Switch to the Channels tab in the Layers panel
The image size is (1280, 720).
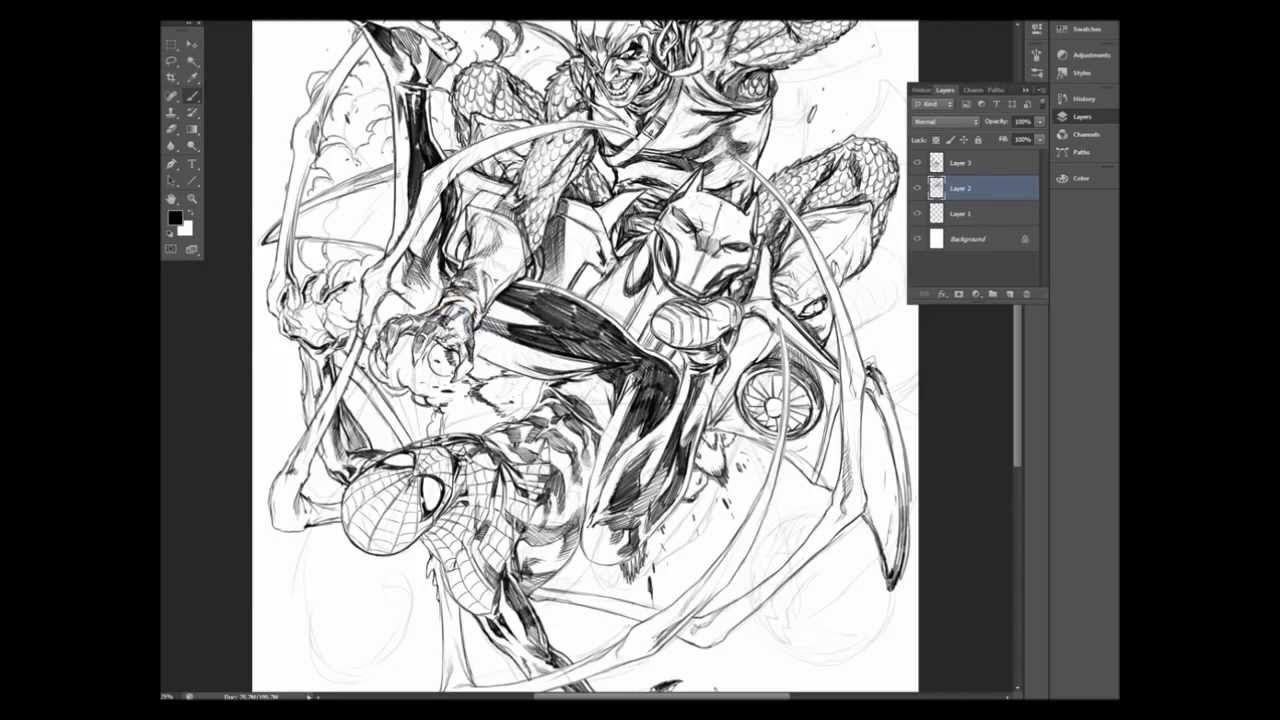click(x=973, y=91)
